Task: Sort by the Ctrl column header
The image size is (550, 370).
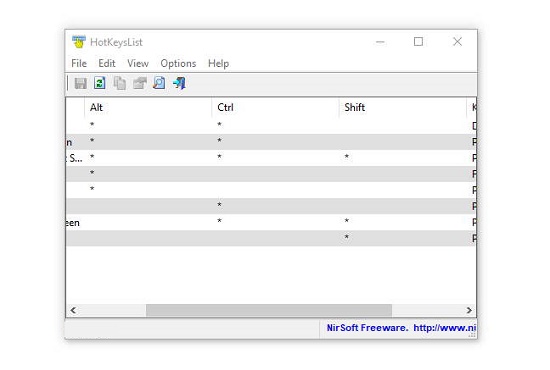Action: tap(275, 107)
